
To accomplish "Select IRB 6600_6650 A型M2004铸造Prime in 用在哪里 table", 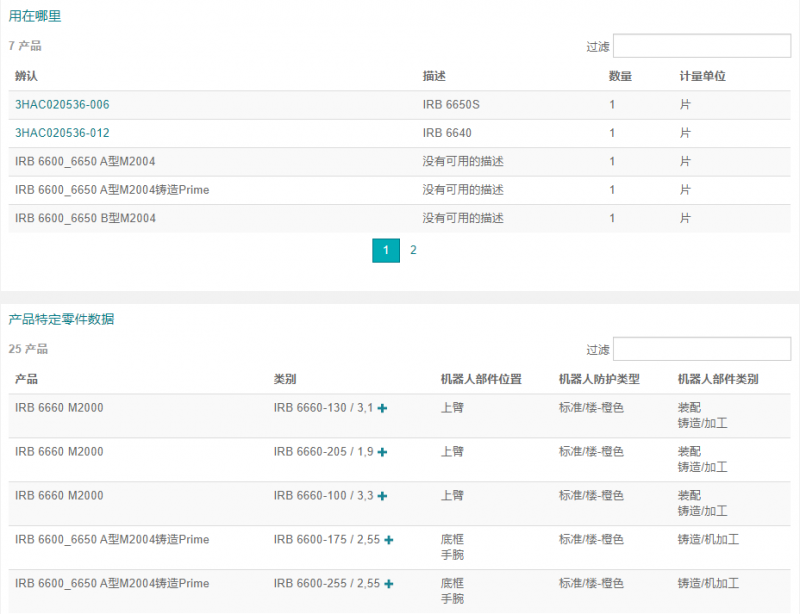I will (x=112, y=190).
